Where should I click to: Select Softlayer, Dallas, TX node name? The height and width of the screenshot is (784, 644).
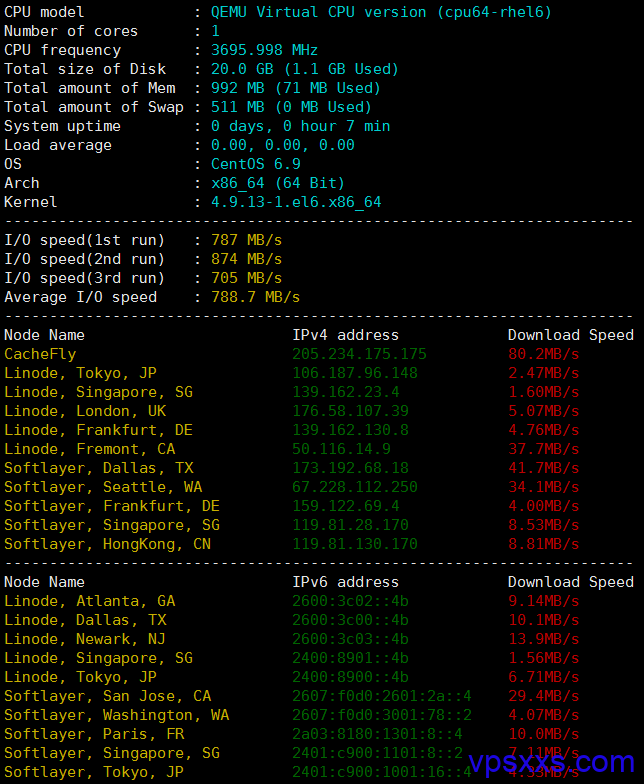point(98,468)
